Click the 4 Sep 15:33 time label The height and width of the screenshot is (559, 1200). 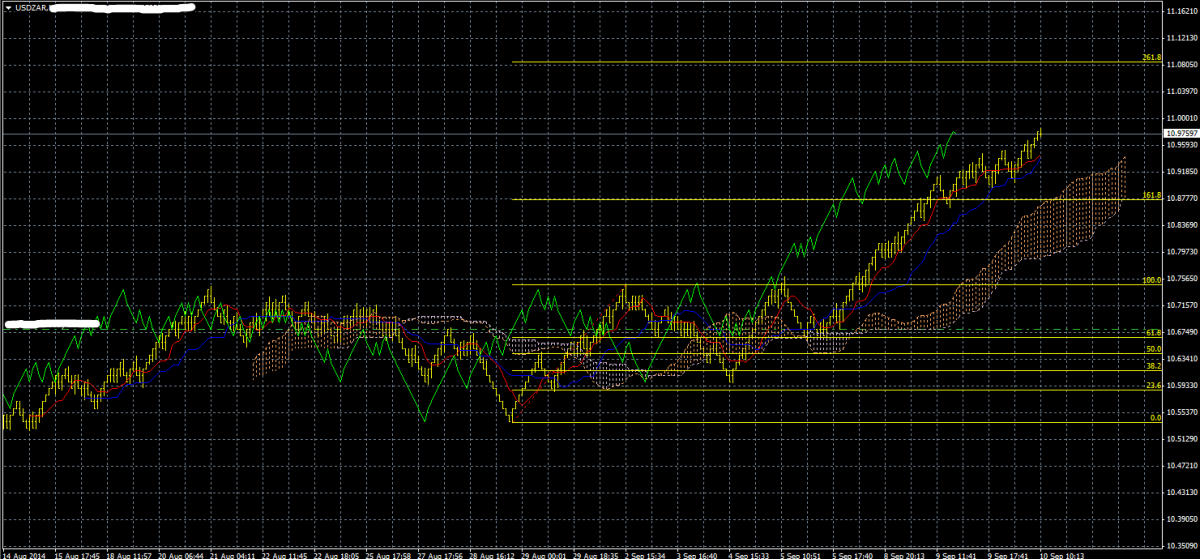coord(749,554)
